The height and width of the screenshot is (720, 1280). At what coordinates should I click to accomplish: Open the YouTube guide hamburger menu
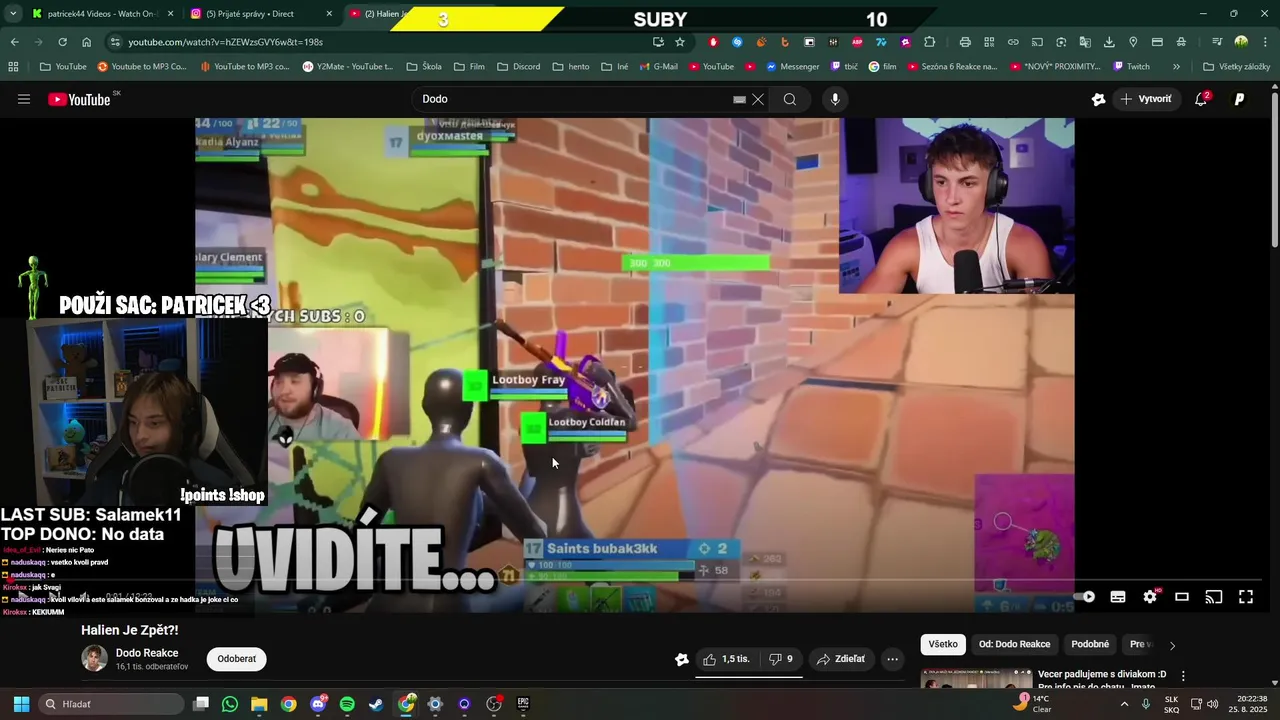click(x=24, y=99)
